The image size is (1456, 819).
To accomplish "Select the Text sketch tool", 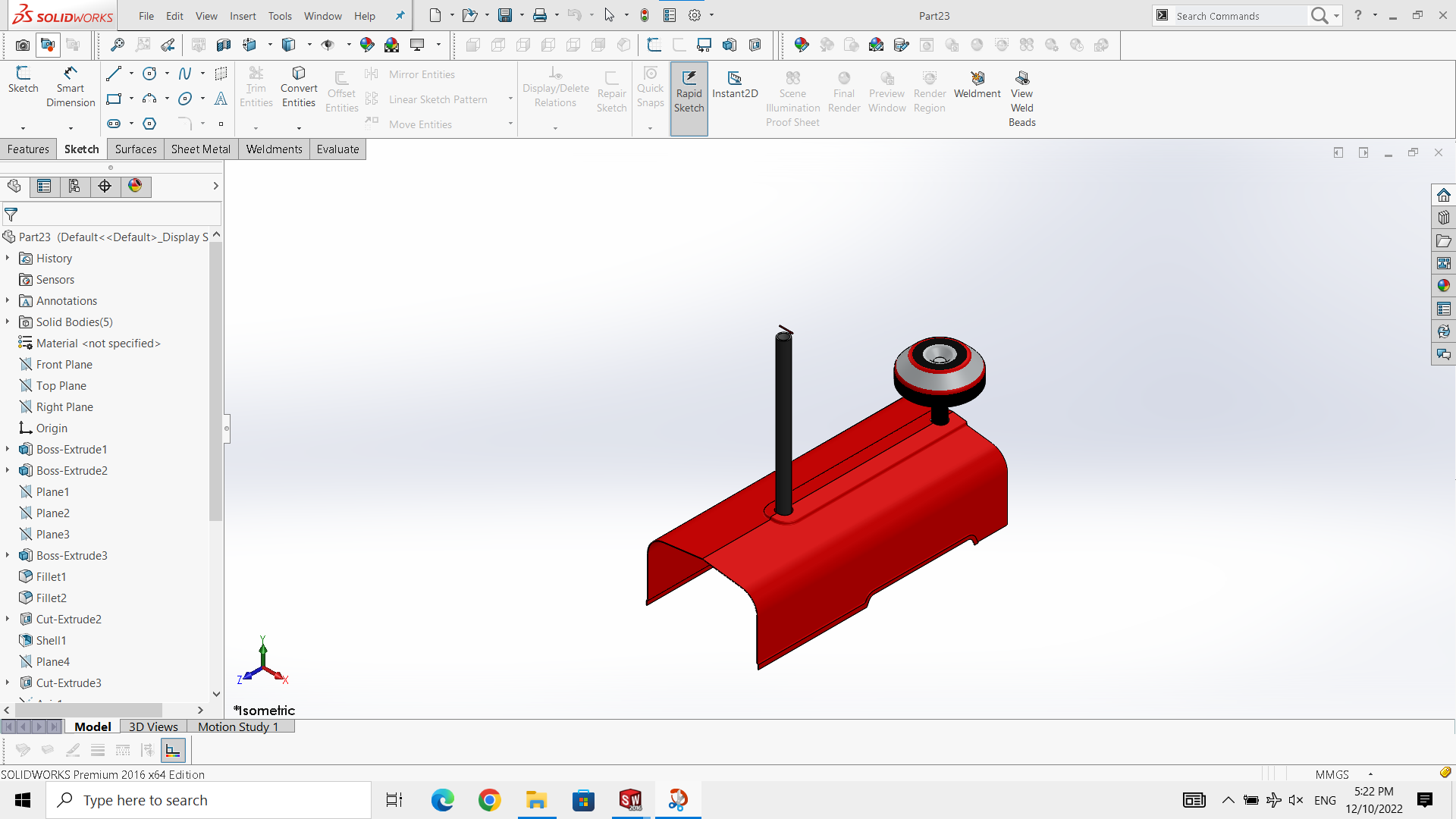I will point(221,99).
